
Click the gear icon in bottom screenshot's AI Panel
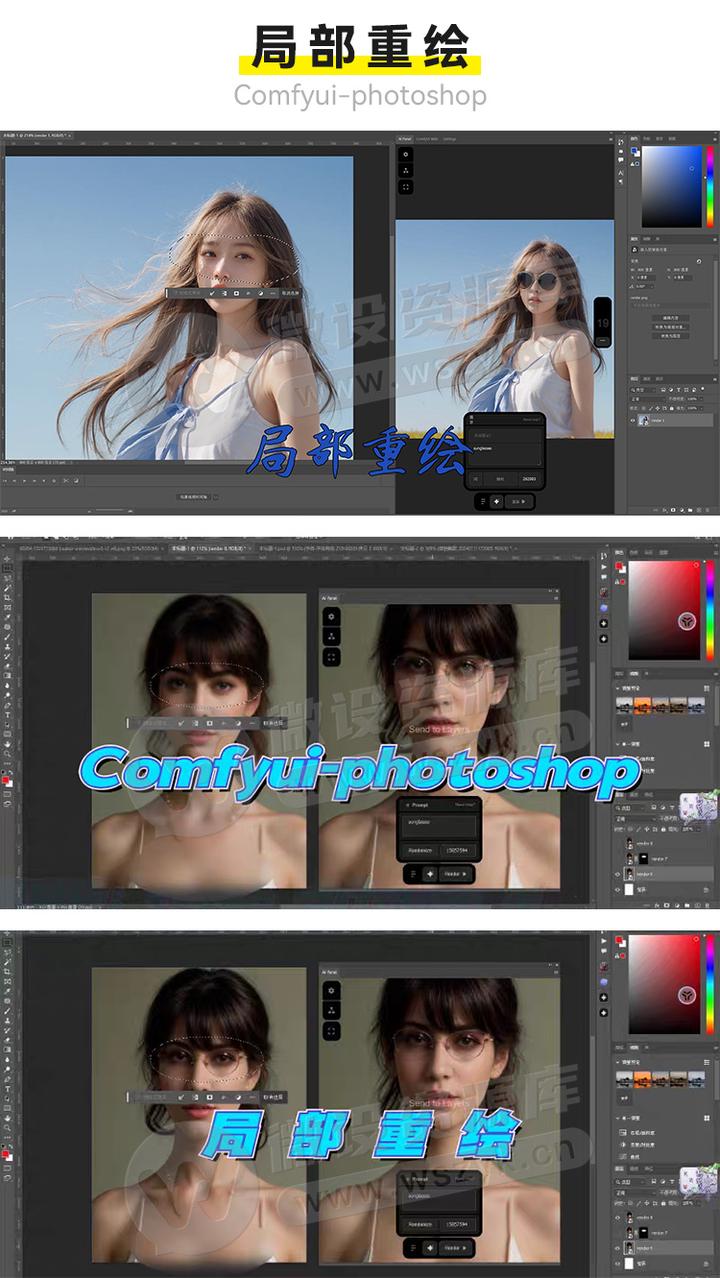[x=331, y=991]
